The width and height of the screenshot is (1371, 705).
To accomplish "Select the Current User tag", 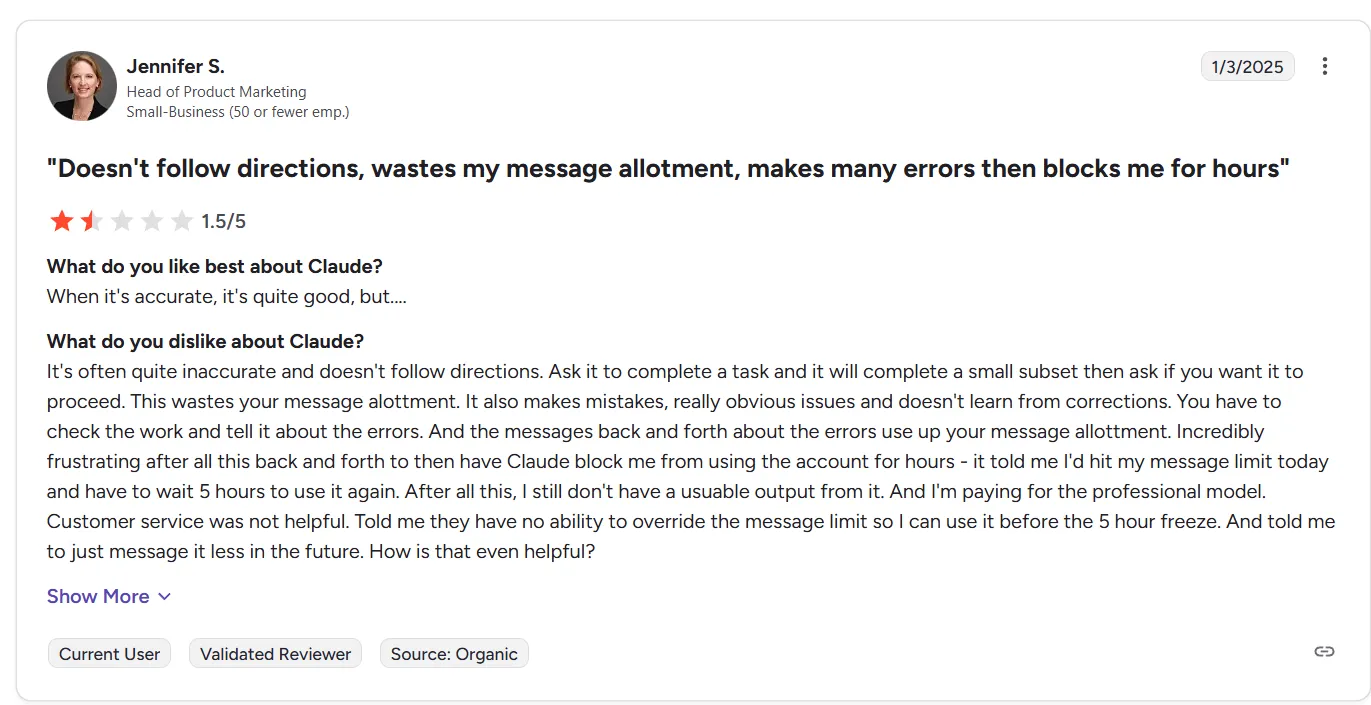I will [110, 654].
